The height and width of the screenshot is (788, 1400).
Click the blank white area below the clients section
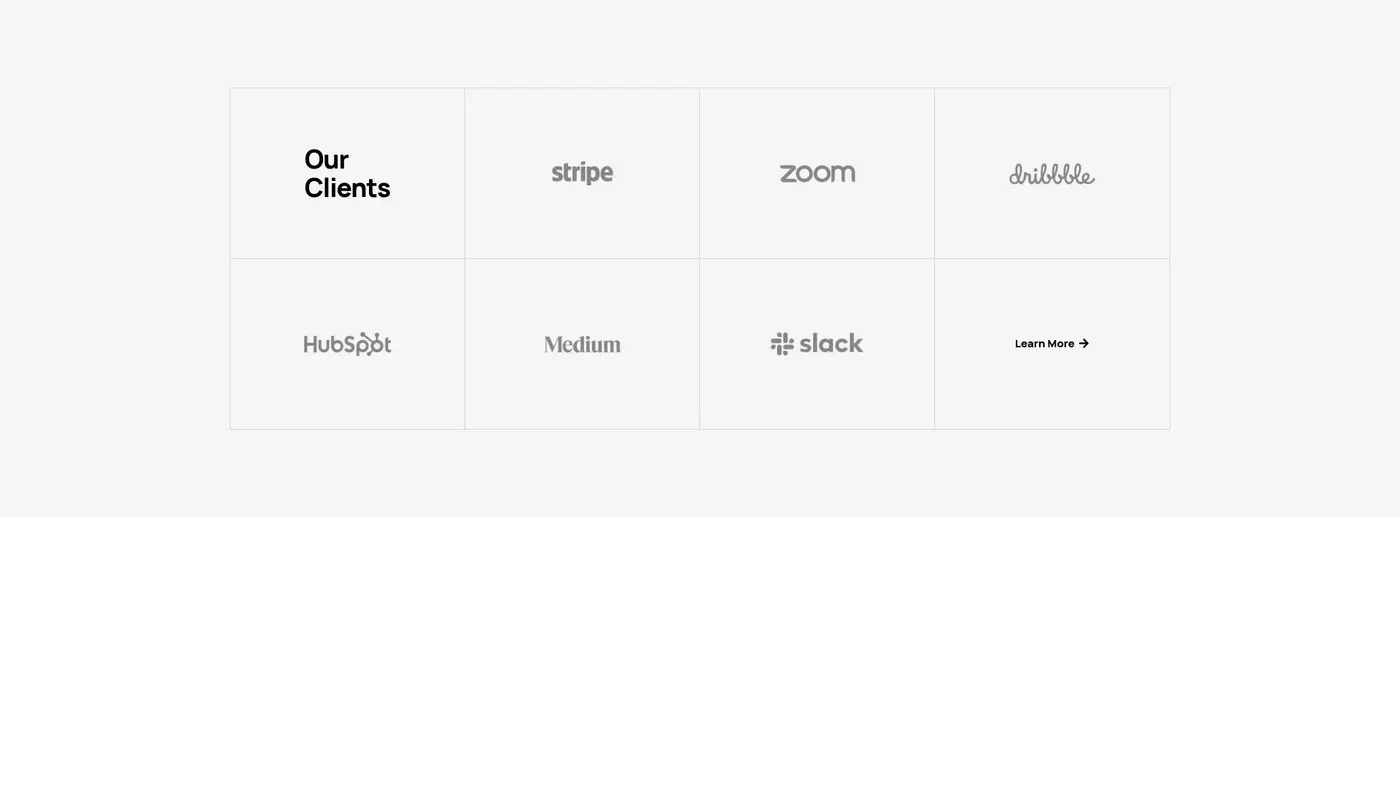coord(700,650)
